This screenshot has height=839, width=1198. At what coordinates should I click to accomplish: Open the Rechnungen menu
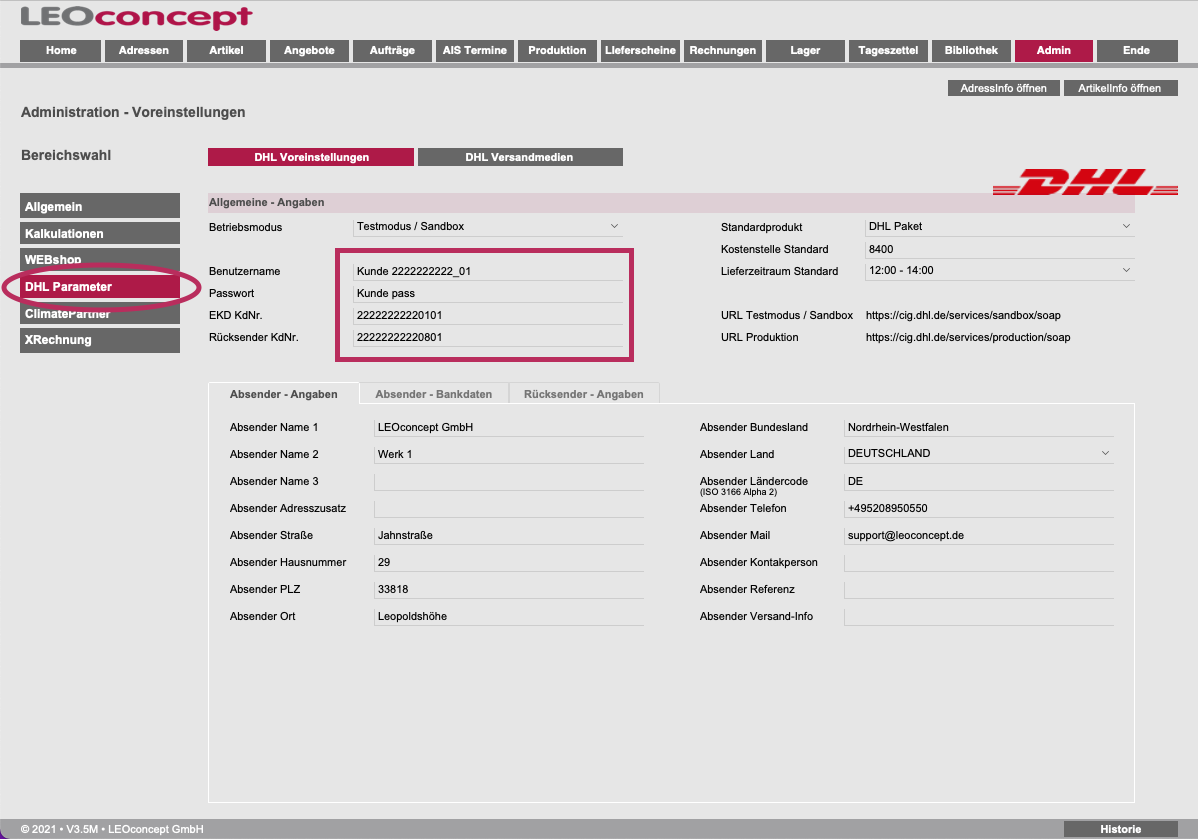[x=723, y=50]
